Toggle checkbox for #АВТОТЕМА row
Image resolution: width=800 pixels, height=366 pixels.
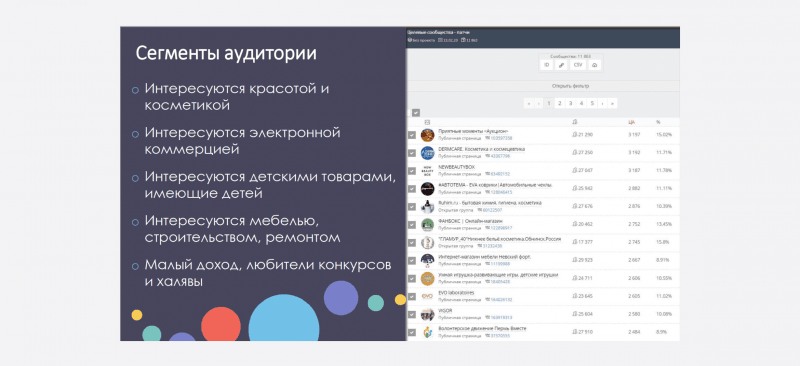[x=412, y=188]
